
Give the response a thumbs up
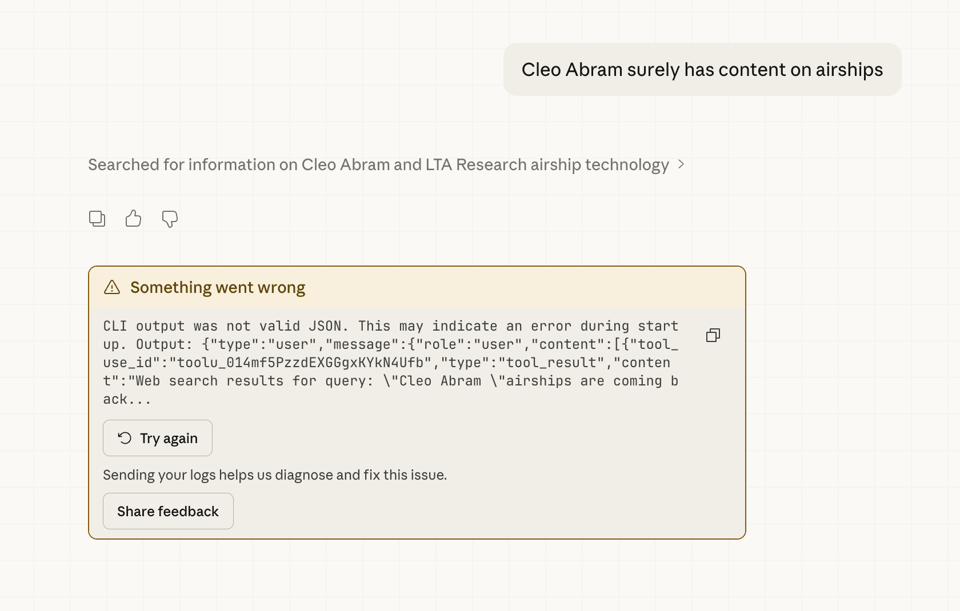tap(133, 218)
